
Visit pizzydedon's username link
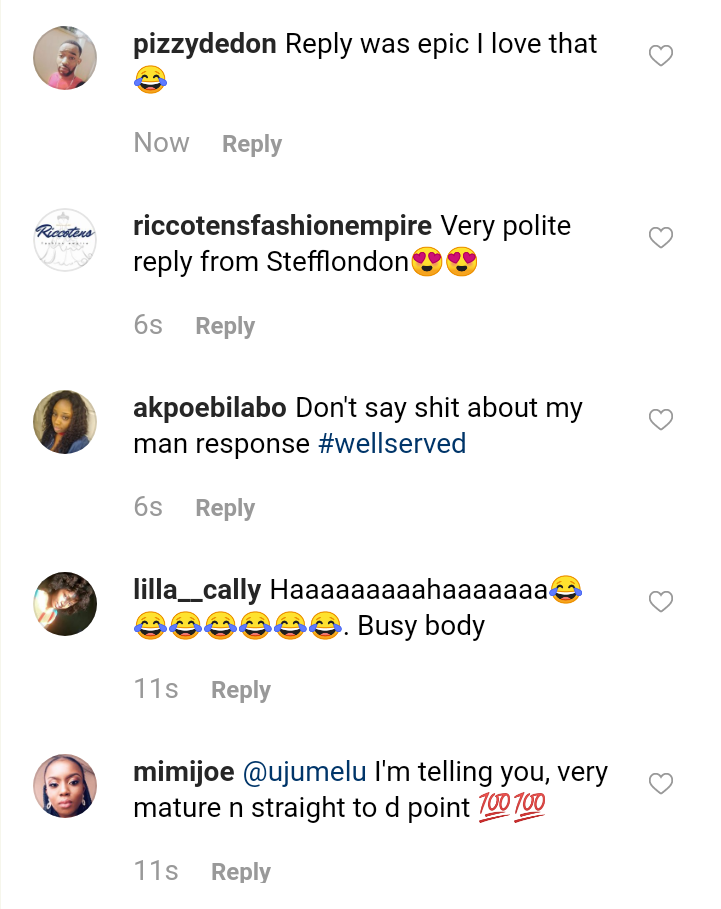click(205, 44)
